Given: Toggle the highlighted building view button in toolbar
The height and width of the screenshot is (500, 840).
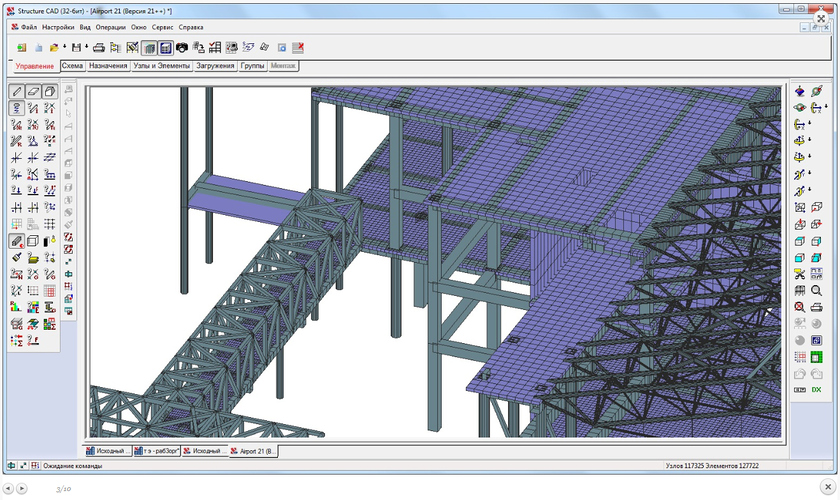Looking at the screenshot, I should coord(148,47).
